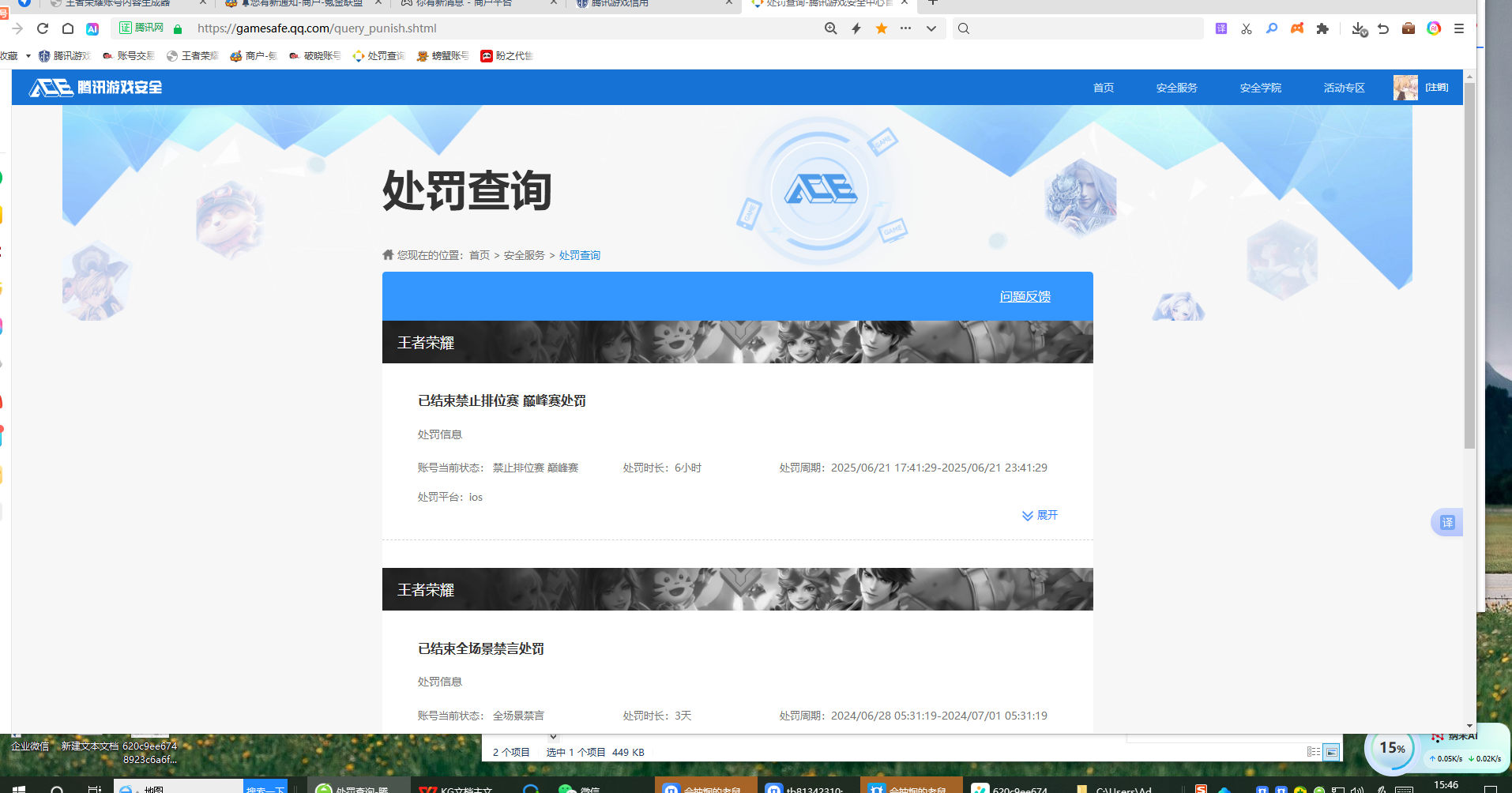This screenshot has width=1512, height=793.
Task: Open the 螃蟹账号 bookmark
Action: point(443,56)
